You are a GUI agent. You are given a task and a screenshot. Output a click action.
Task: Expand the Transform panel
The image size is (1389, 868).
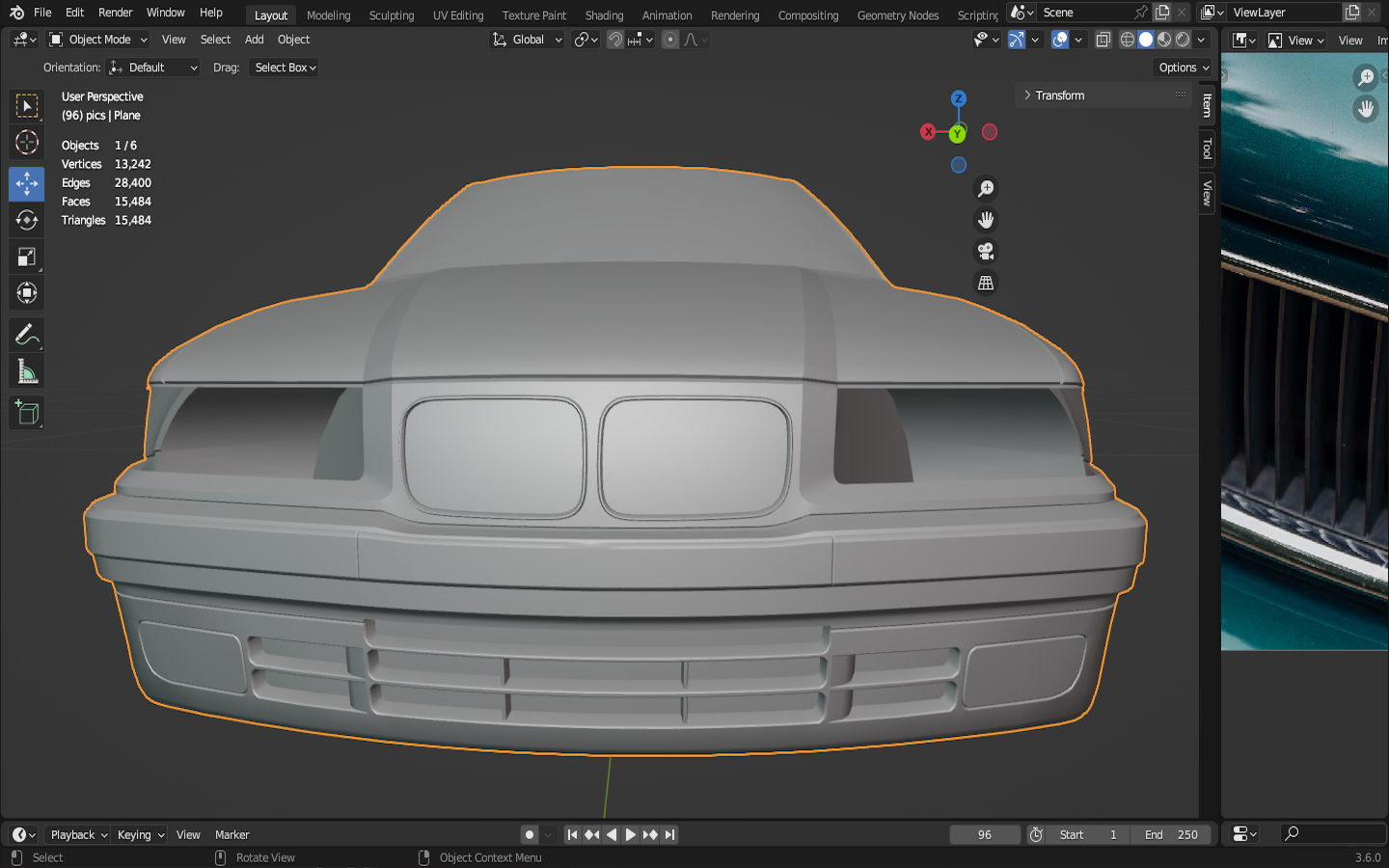(1059, 95)
